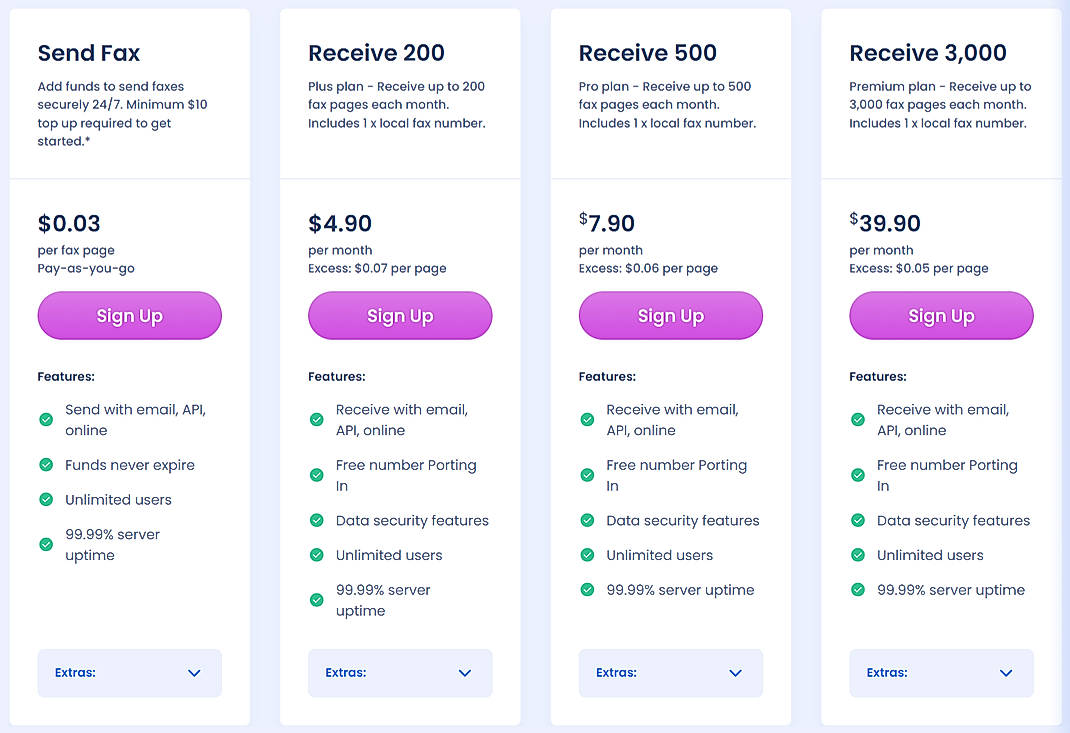Screen dimensions: 1070x733
Task: Expand Extras in the Receive 500 column
Action: pos(670,672)
